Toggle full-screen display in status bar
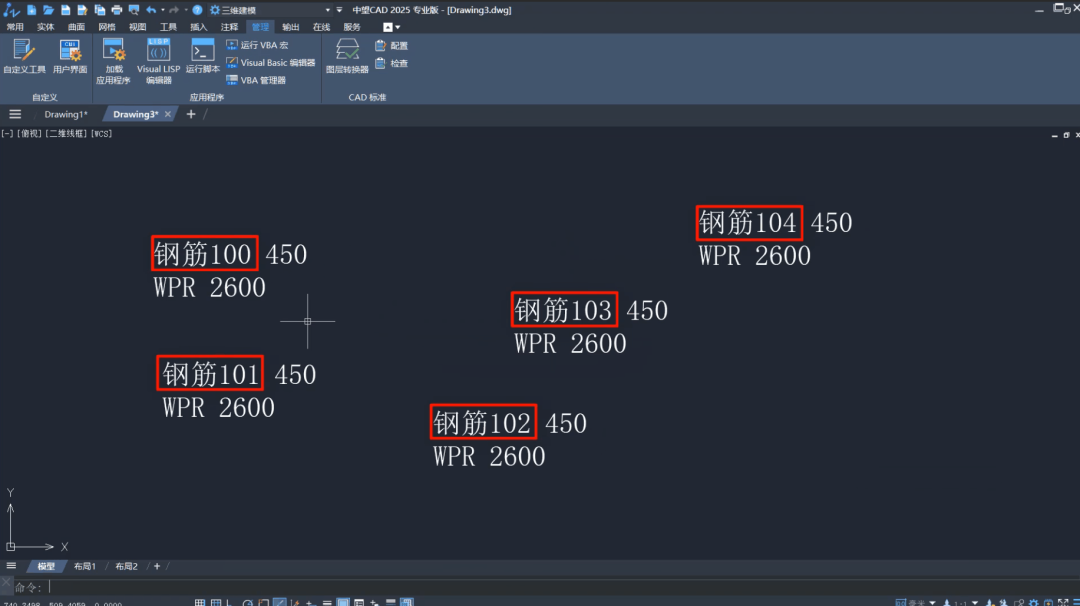 (1063, 603)
